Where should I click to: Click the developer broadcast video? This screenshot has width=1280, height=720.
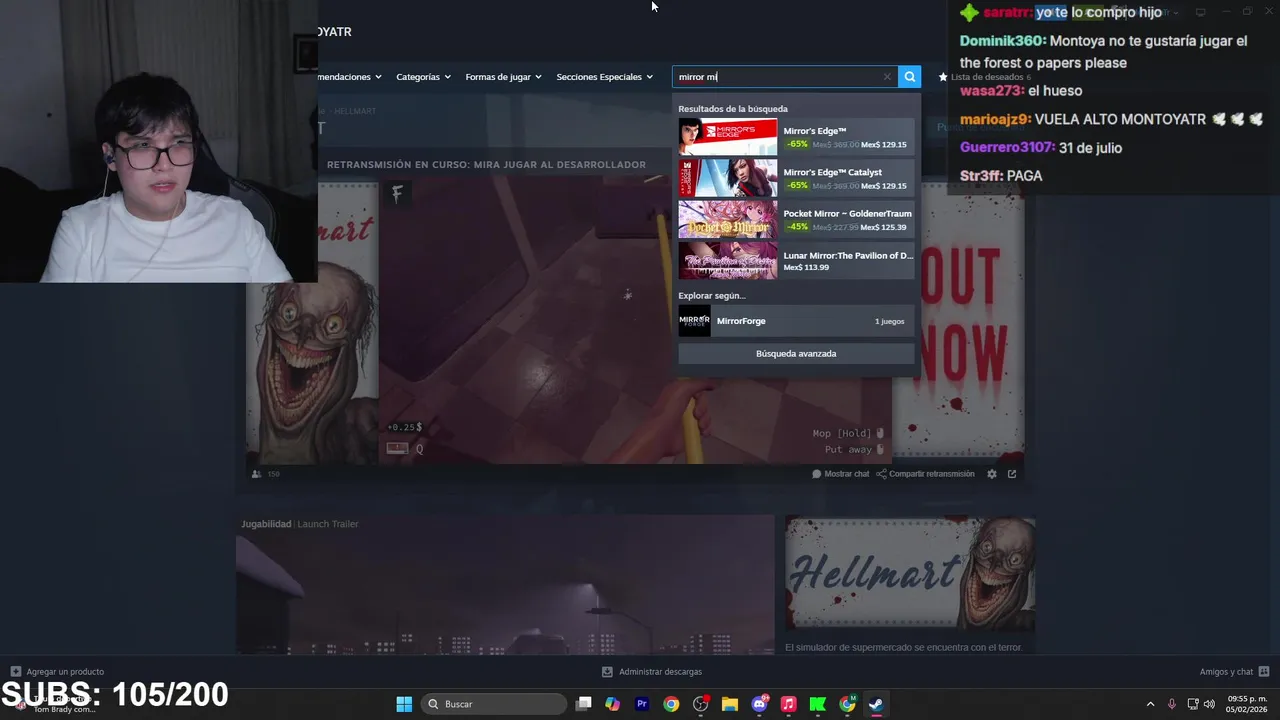pos(634,320)
